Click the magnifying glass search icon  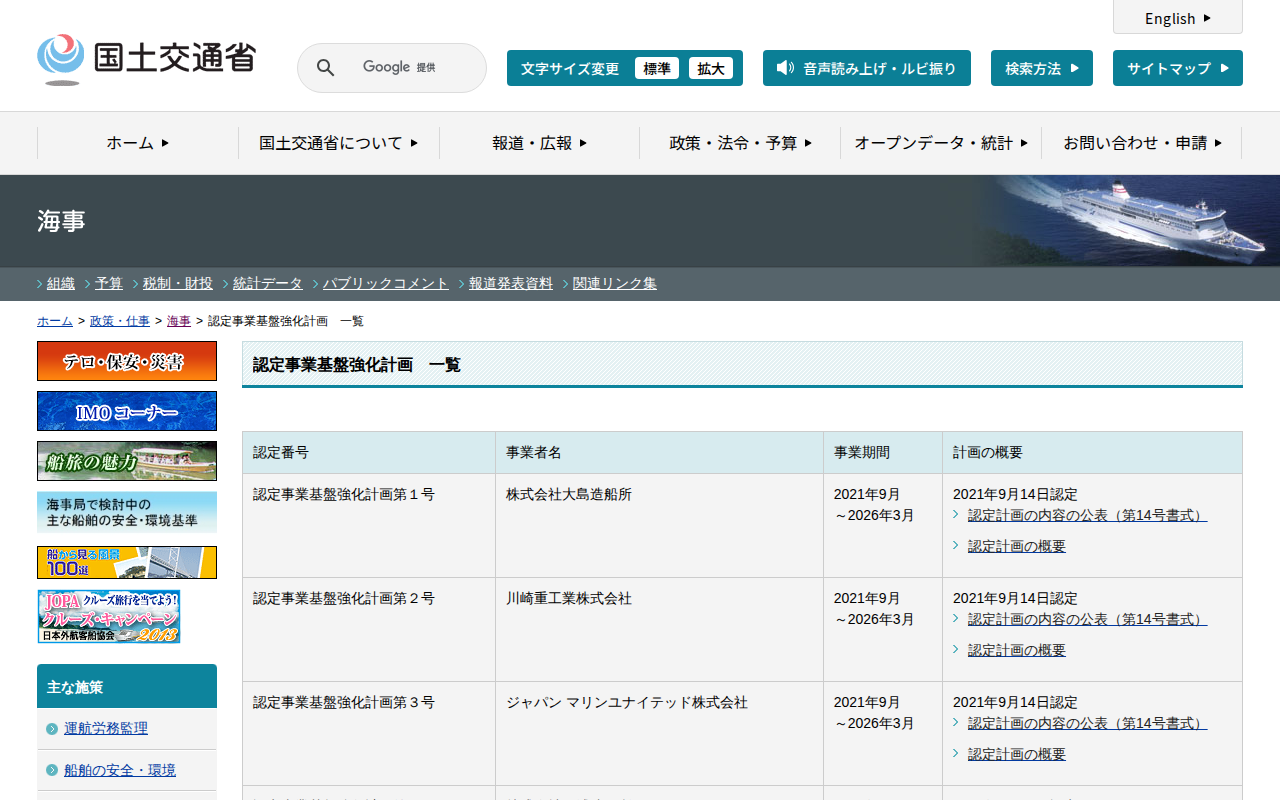point(325,68)
